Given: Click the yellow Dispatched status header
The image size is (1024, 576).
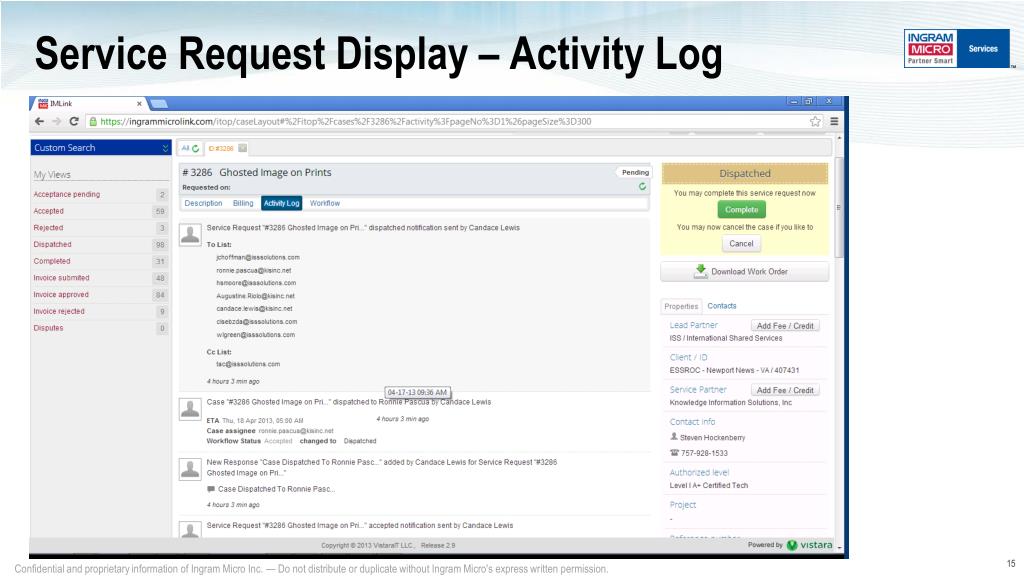Looking at the screenshot, I should pos(744,173).
